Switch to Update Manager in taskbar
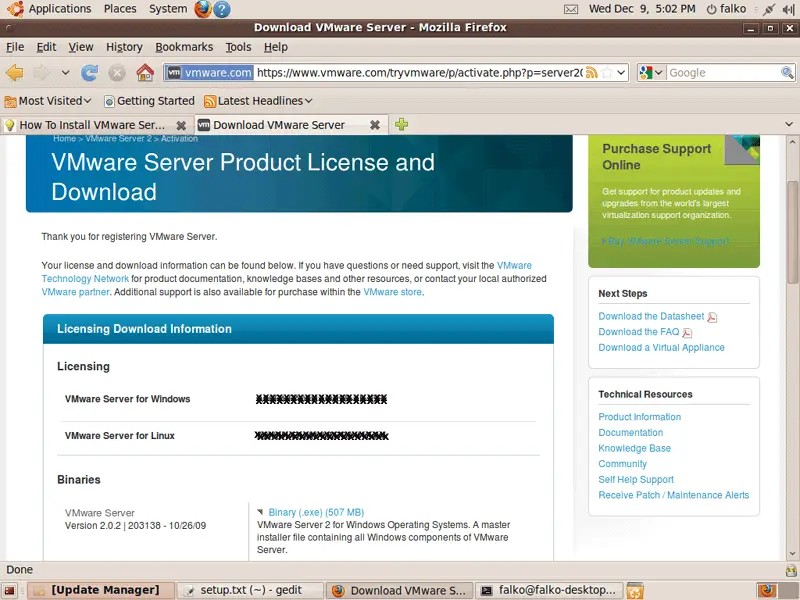Screen dimensions: 800x600 101,590
